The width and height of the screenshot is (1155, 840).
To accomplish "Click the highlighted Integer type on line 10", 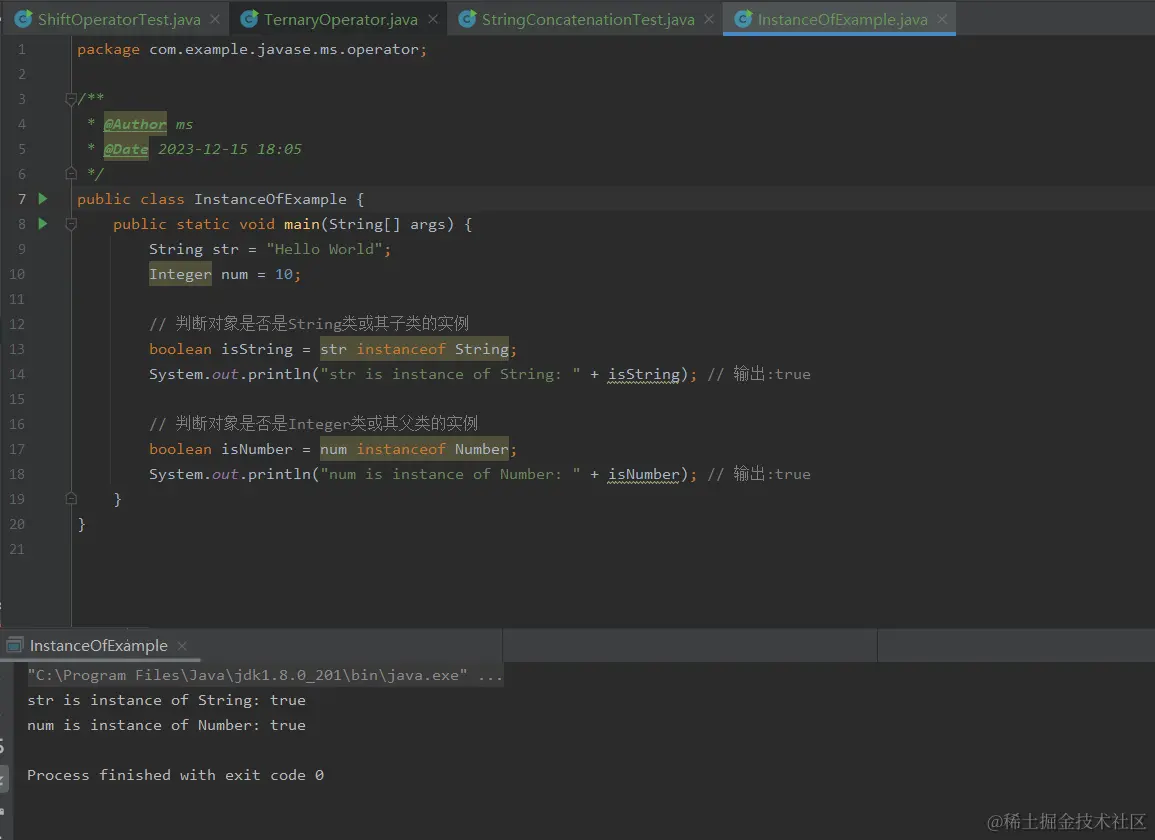I will [x=180, y=274].
